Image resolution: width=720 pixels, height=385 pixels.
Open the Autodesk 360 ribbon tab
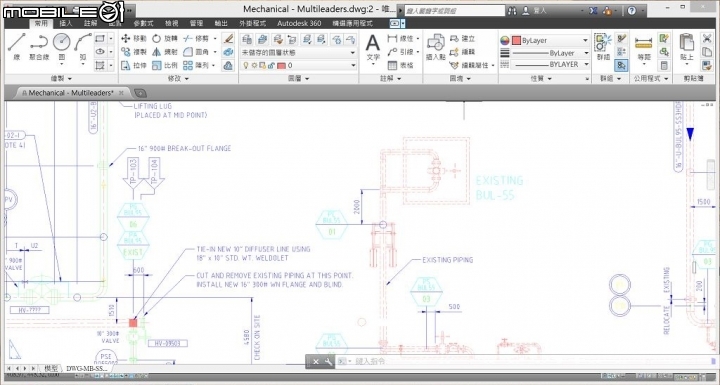(299, 23)
